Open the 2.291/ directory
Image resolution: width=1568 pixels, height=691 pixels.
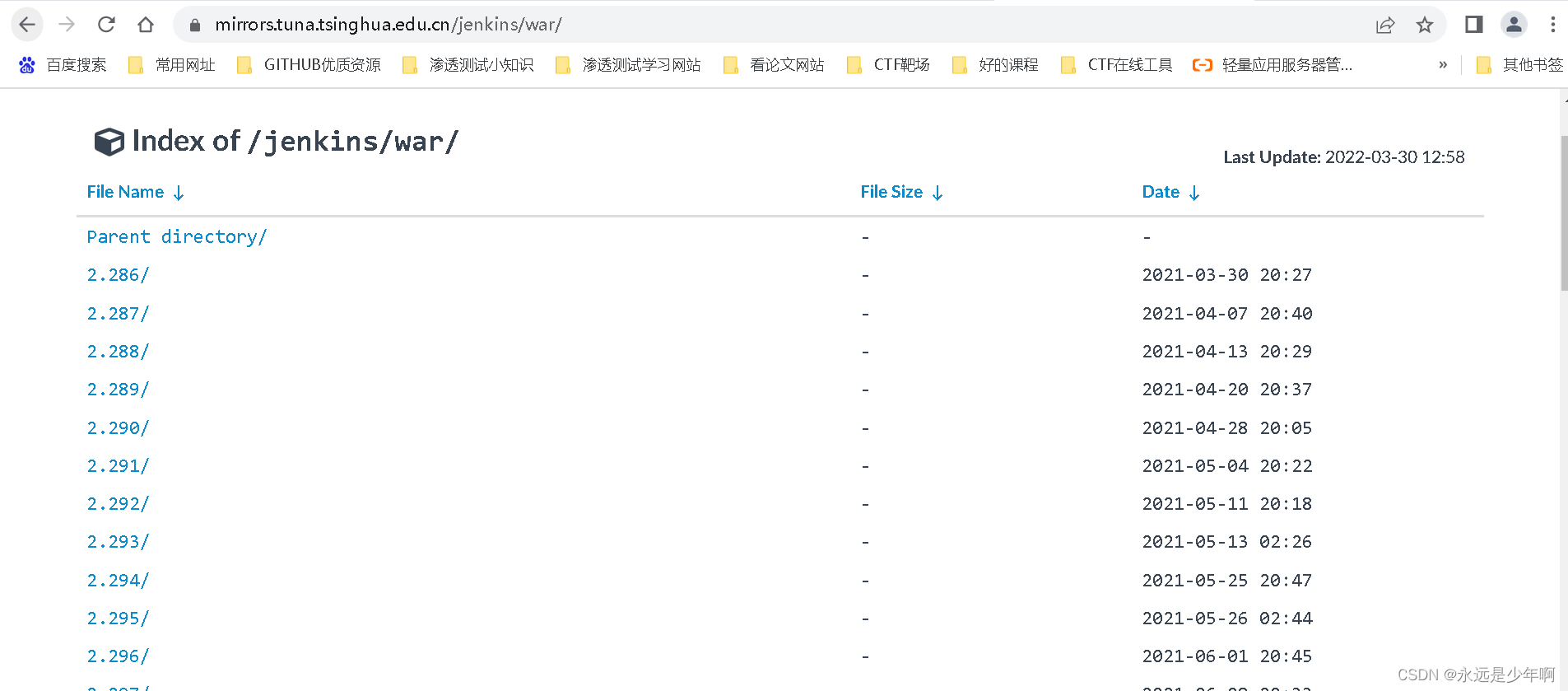coord(119,466)
